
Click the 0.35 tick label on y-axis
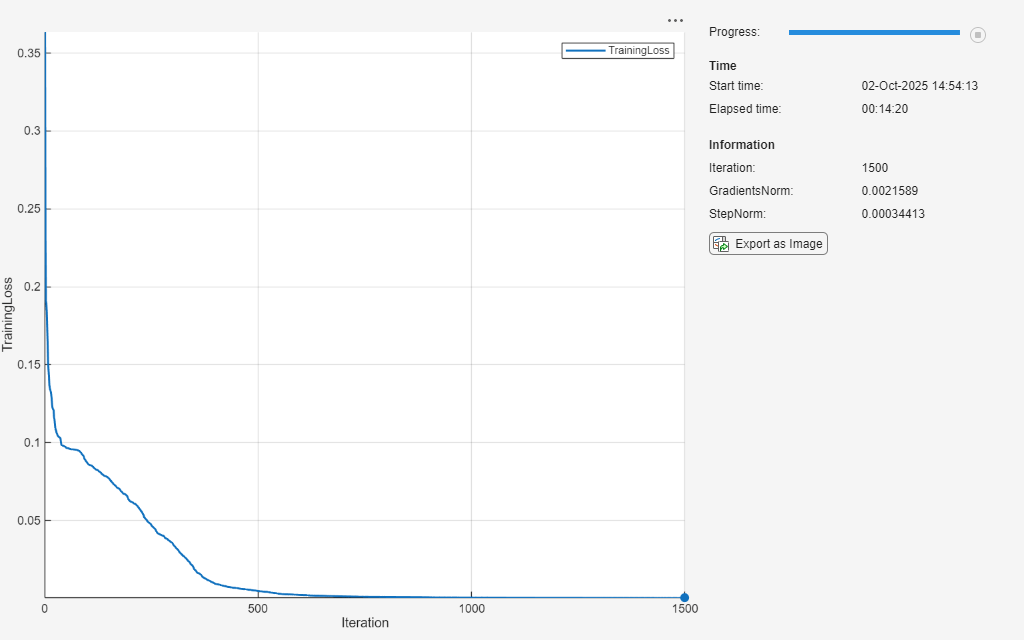[29, 53]
